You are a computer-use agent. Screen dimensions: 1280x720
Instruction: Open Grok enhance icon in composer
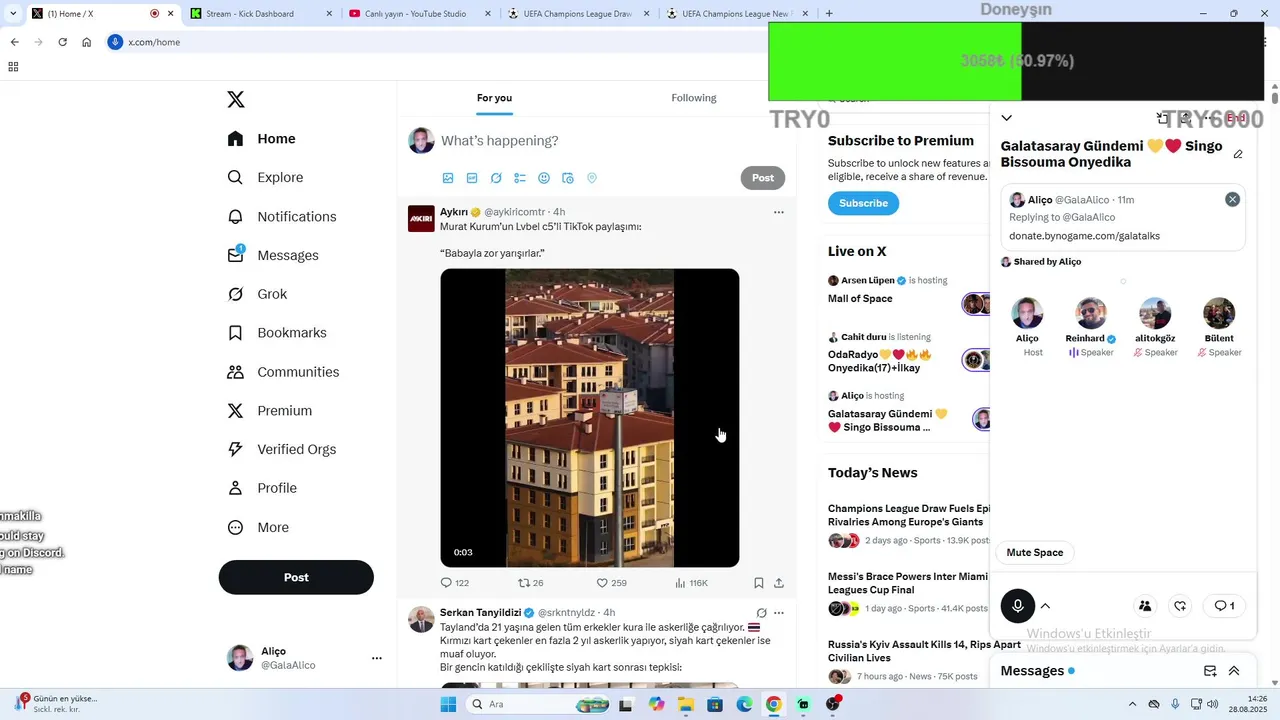click(496, 178)
